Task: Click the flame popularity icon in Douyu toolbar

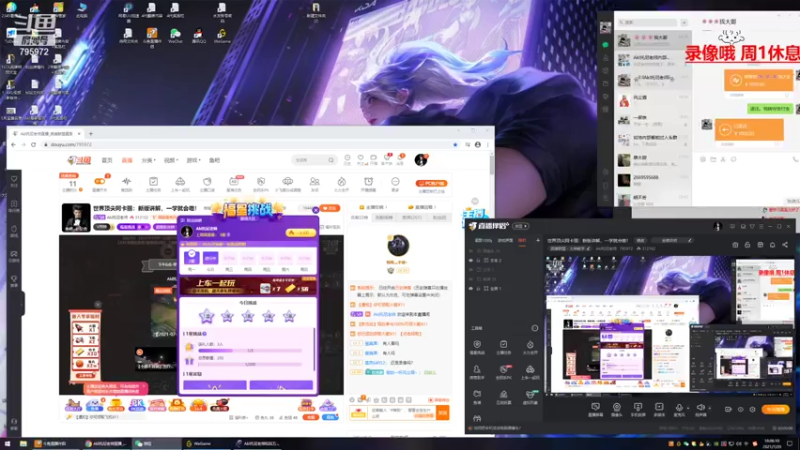Action: (341, 182)
